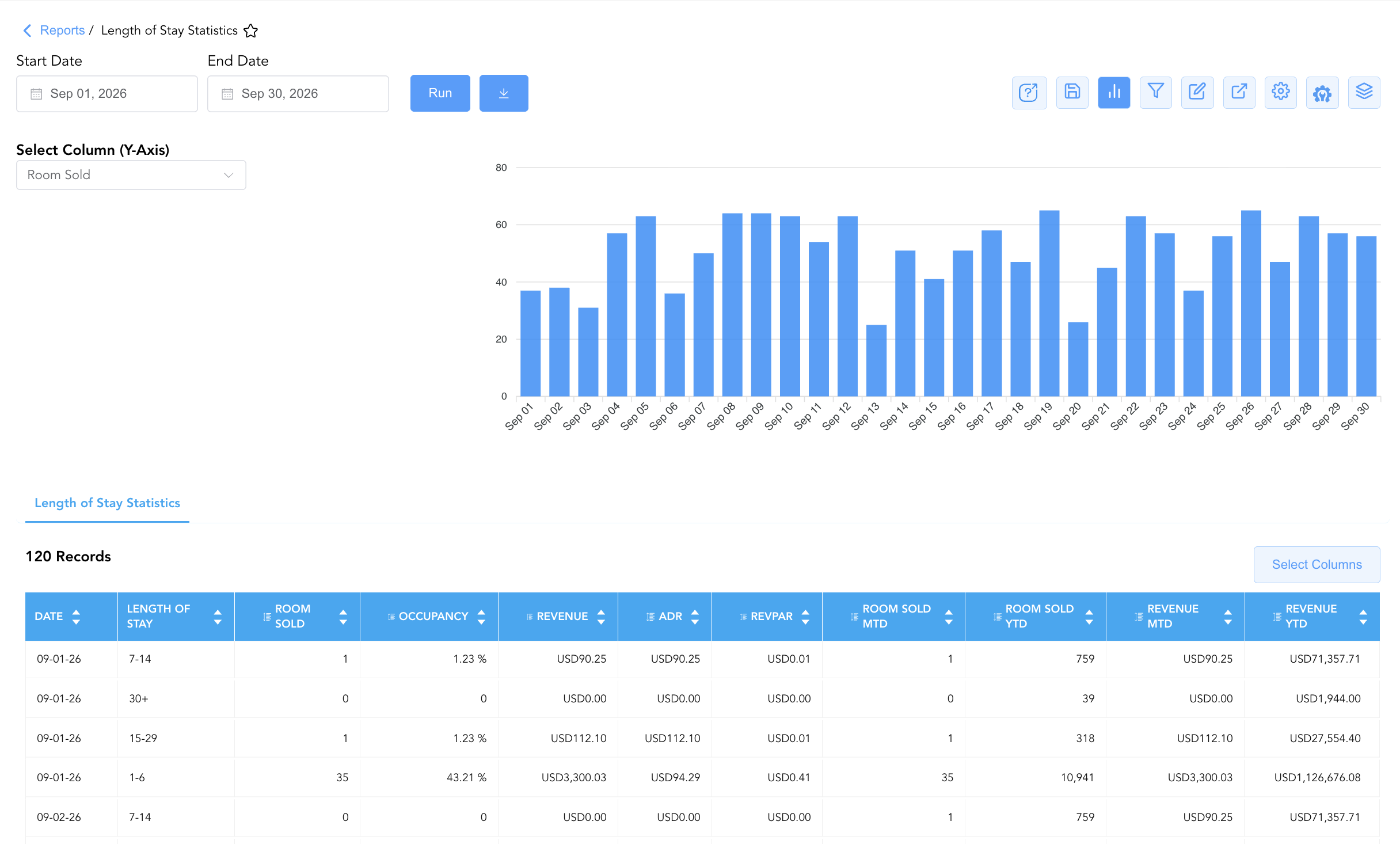
Task: Open the help icon in toolbar
Action: coord(1029,92)
